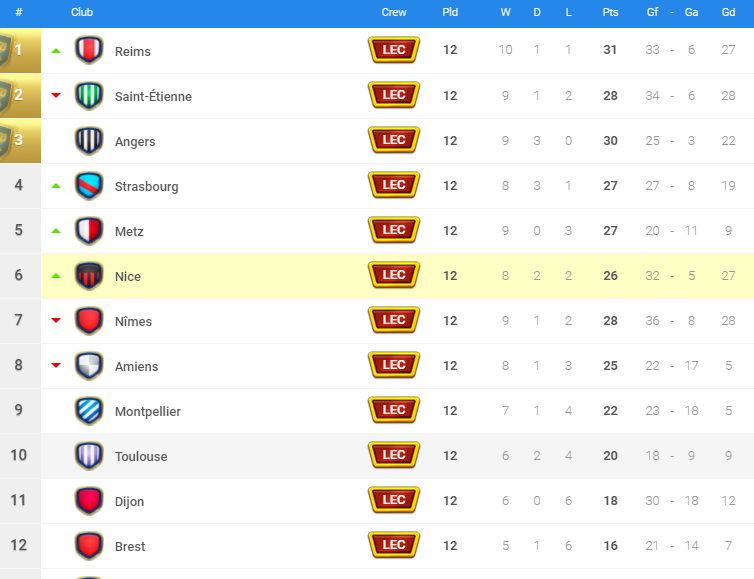This screenshot has height=579, width=754.
Task: Click the green up arrow beside Strasbourg
Action: [x=56, y=186]
